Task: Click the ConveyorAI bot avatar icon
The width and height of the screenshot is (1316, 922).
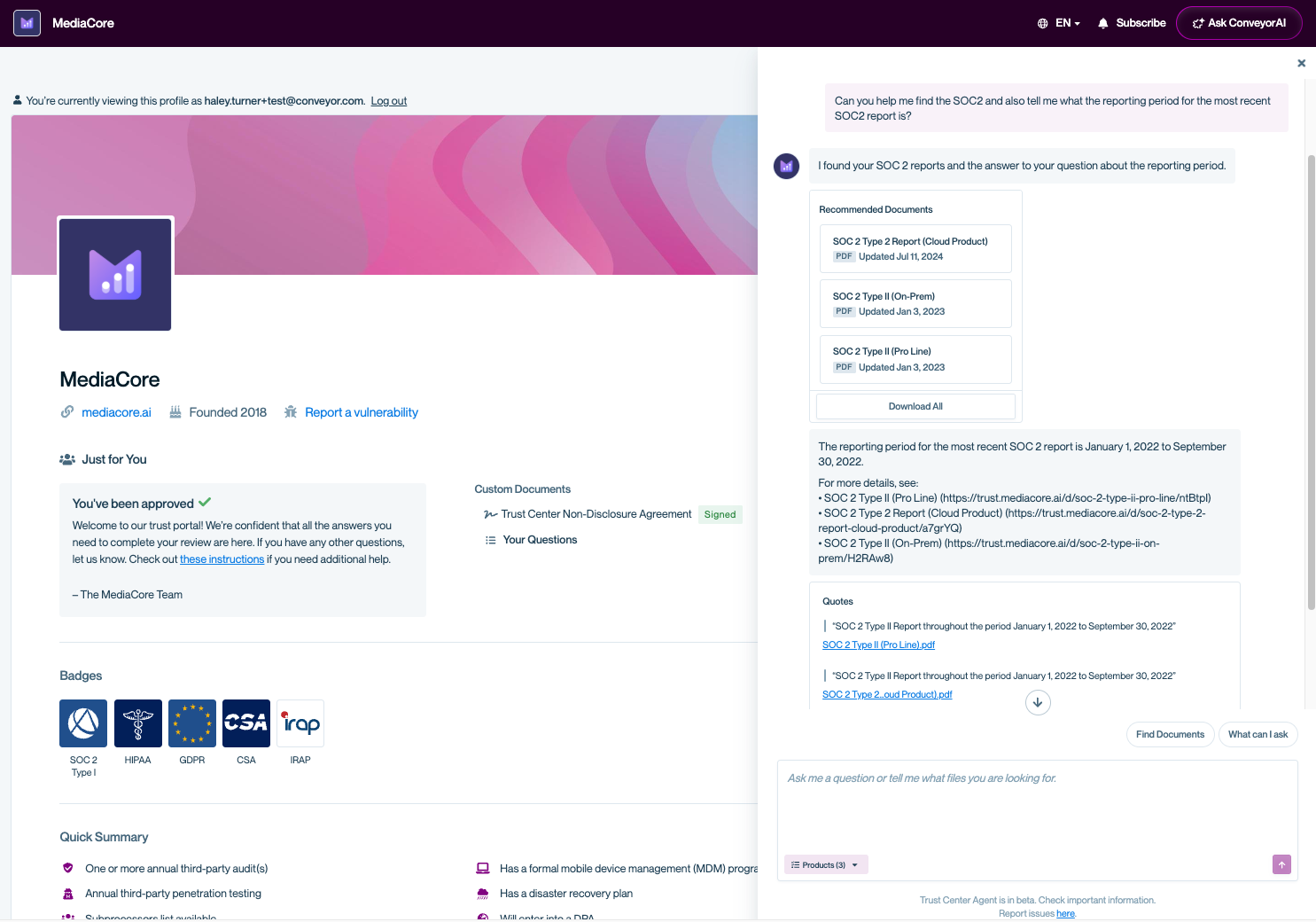Action: (786, 166)
